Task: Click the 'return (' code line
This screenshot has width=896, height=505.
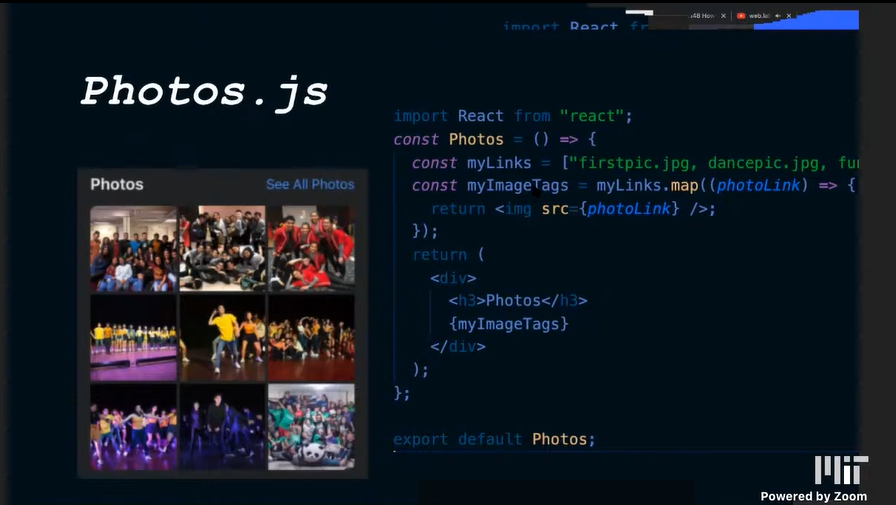Action: (x=449, y=255)
